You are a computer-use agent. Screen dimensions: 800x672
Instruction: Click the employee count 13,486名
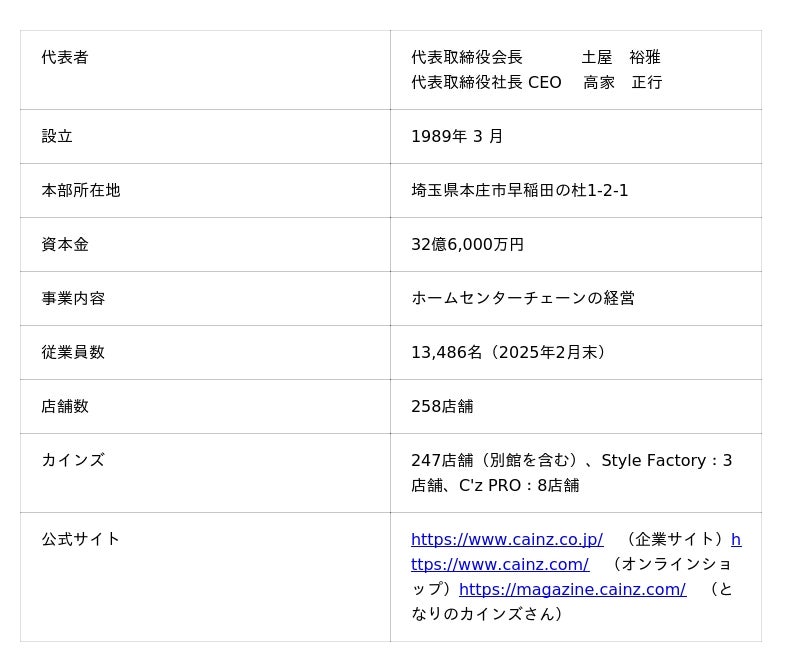coord(447,352)
